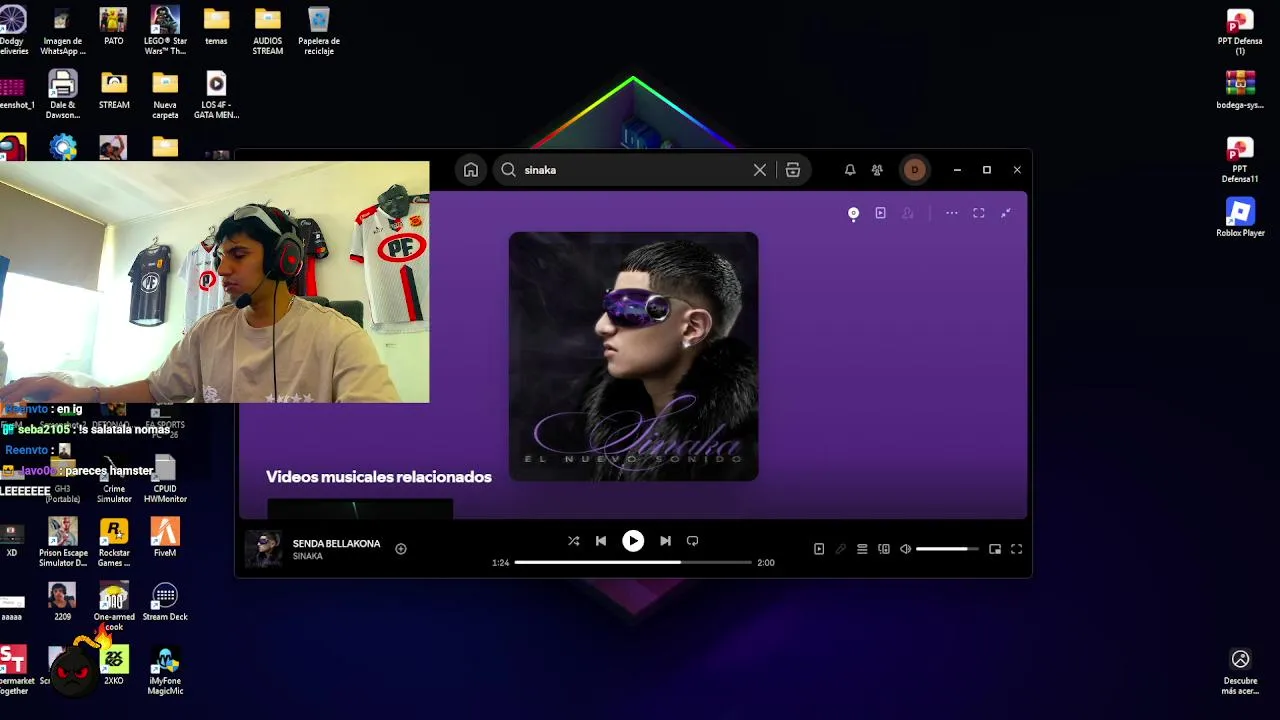This screenshot has width=1280, height=720.
Task: Open the 'One-armed cook' desktop shortcut
Action: pos(114,606)
